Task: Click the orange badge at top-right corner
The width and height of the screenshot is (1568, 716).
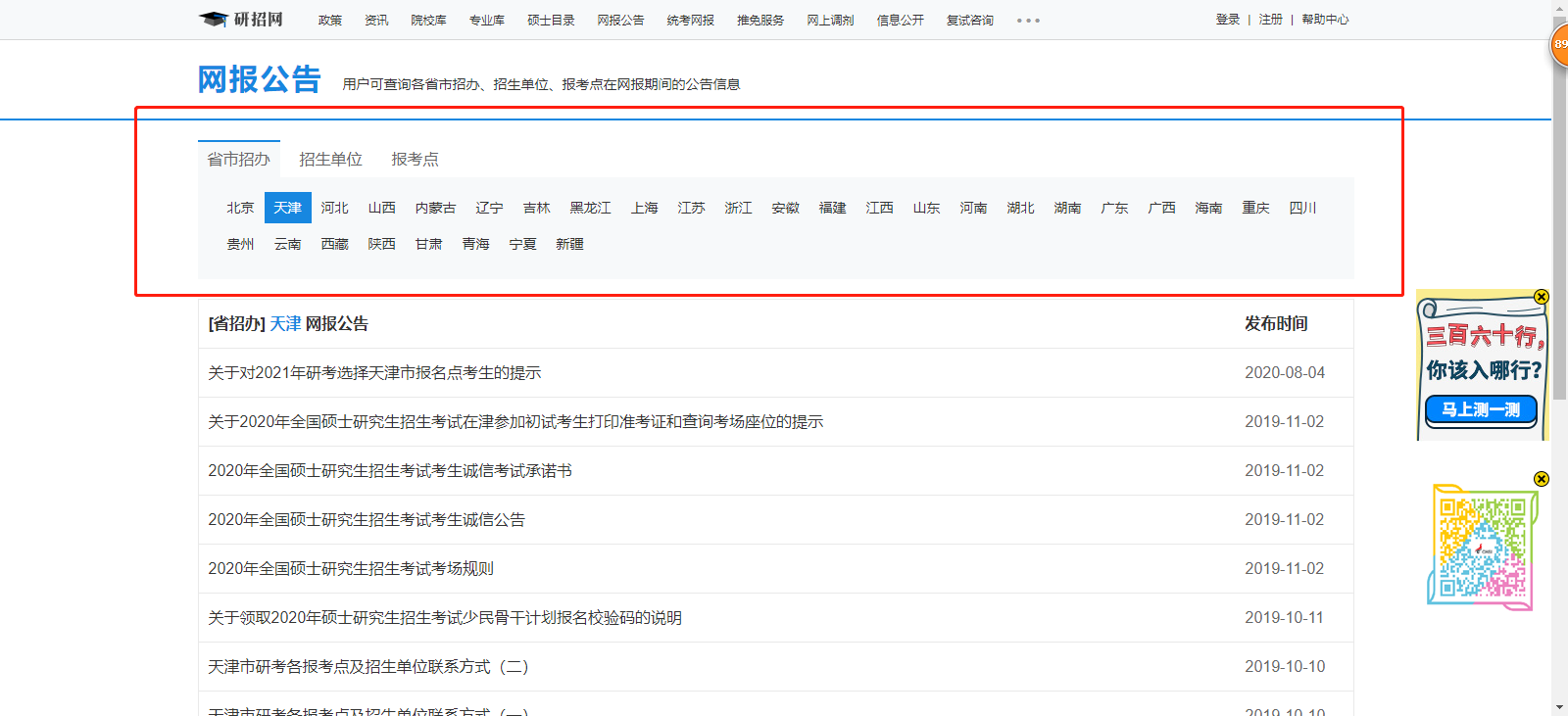Action: click(x=1559, y=45)
